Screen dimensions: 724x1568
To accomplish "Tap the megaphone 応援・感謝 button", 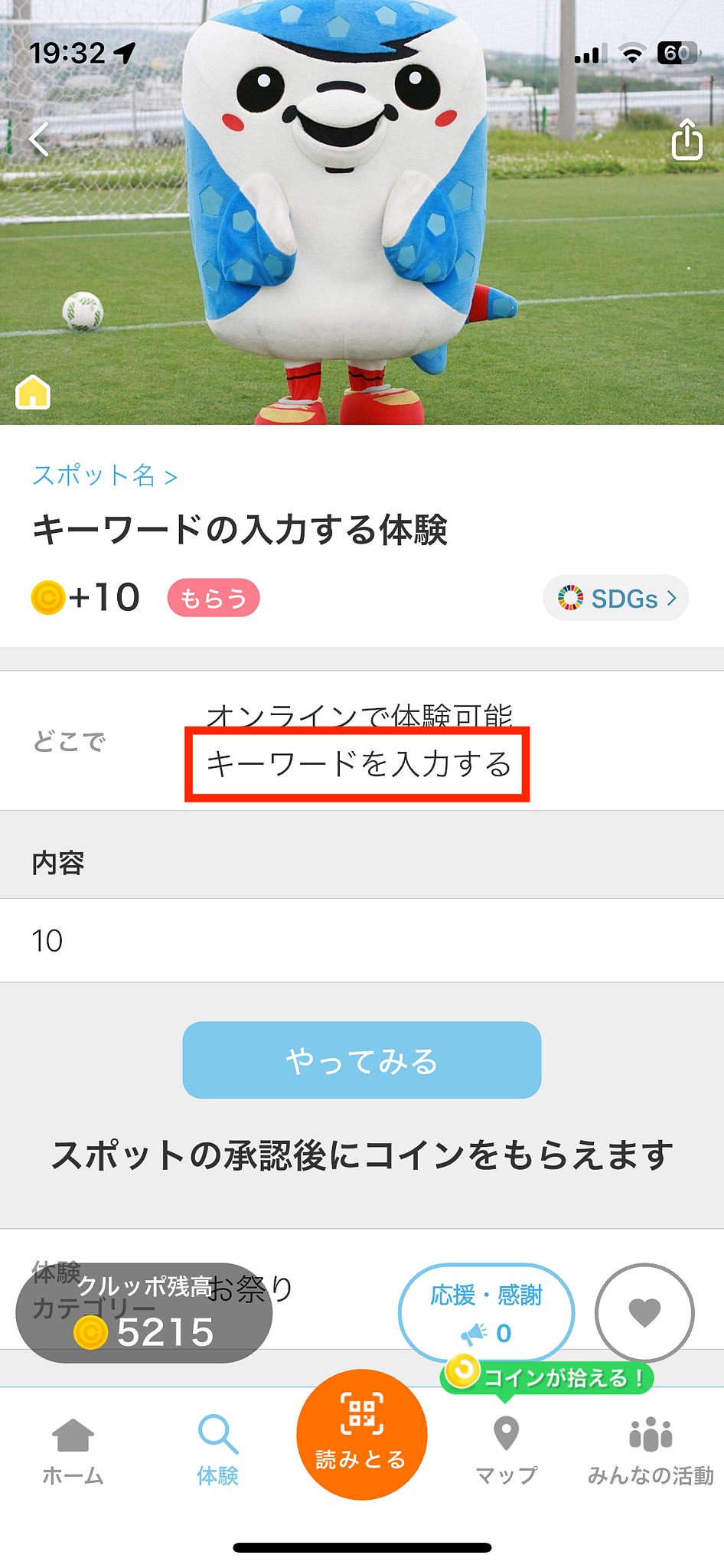I will click(486, 1312).
